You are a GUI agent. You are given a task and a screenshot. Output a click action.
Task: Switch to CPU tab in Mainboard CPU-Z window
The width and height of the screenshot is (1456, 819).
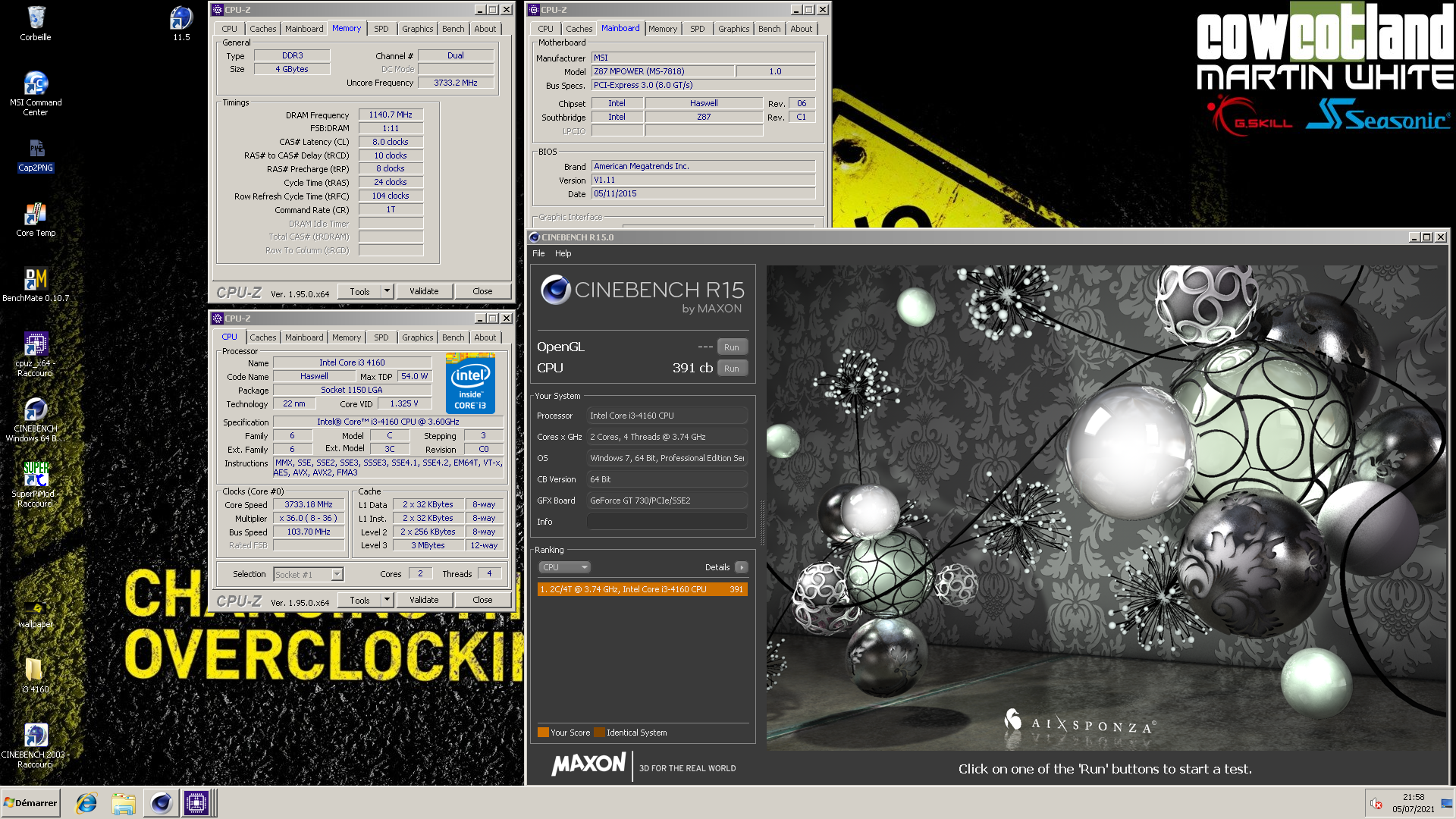pos(546,29)
